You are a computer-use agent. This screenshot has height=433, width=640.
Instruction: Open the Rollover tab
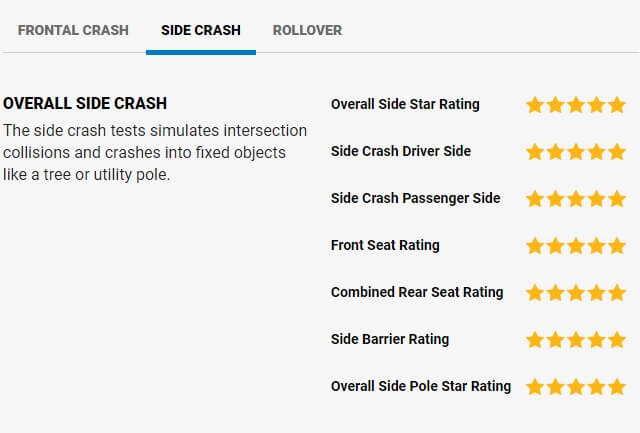pyautogui.click(x=307, y=30)
